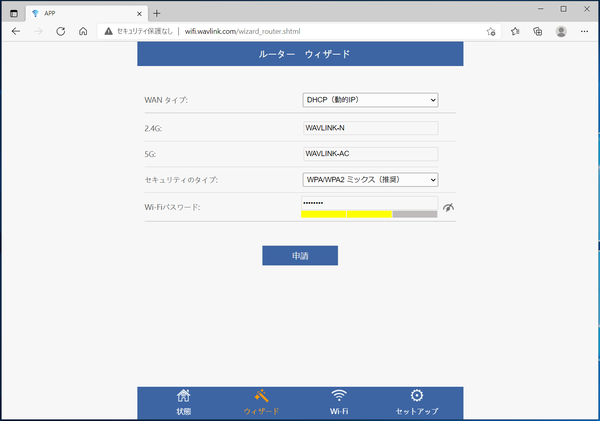Screen dimensions: 600x421
Task: Click the not-secure warning triangle icon
Action: click(109, 31)
